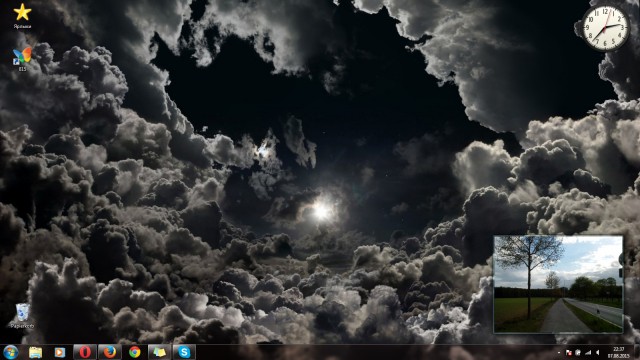
Task: Launch Google Chrome from the taskbar
Action: tap(134, 352)
